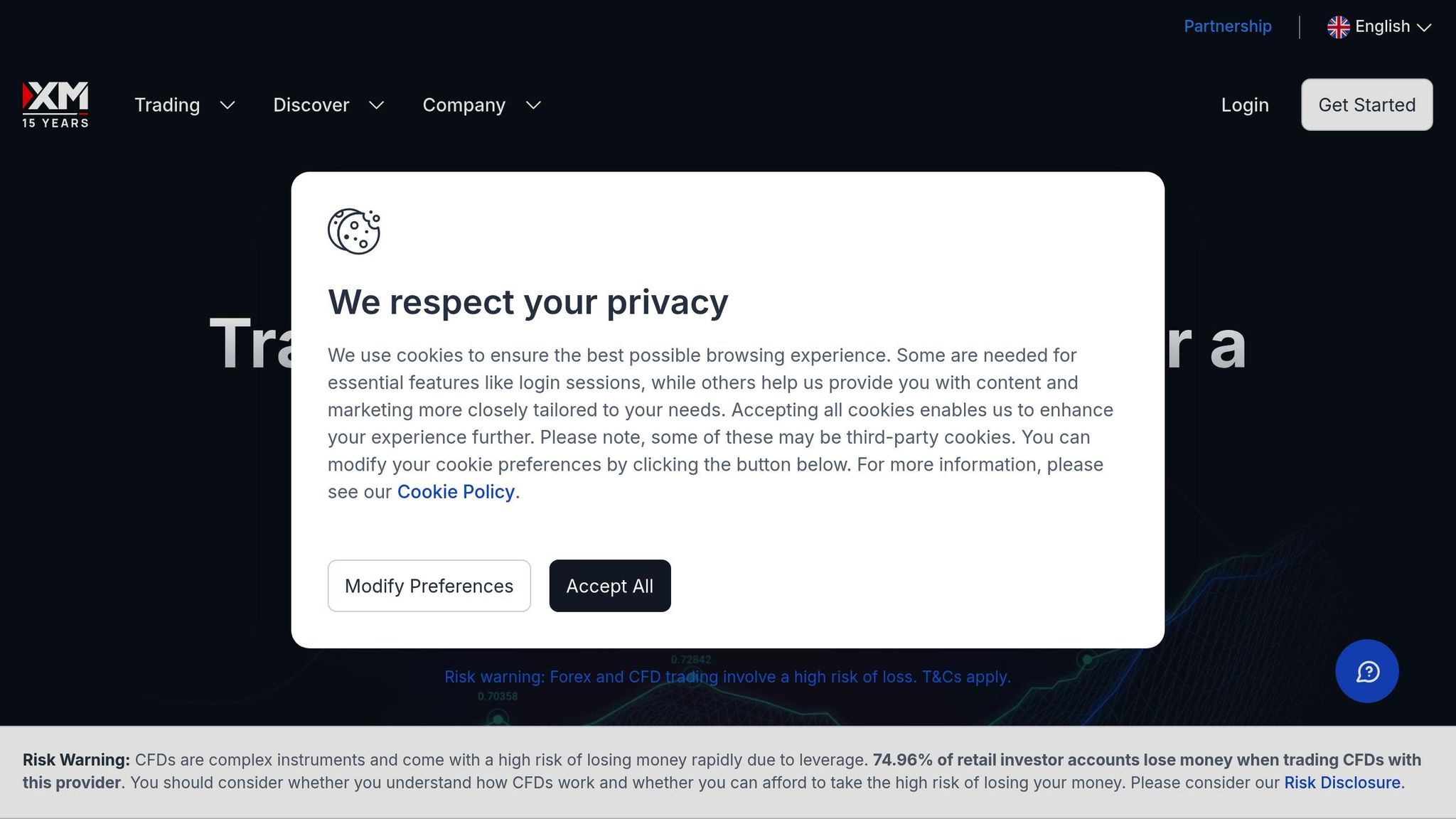The image size is (1456, 819).
Task: Open the Risk Disclosure link
Action: tap(1342, 783)
